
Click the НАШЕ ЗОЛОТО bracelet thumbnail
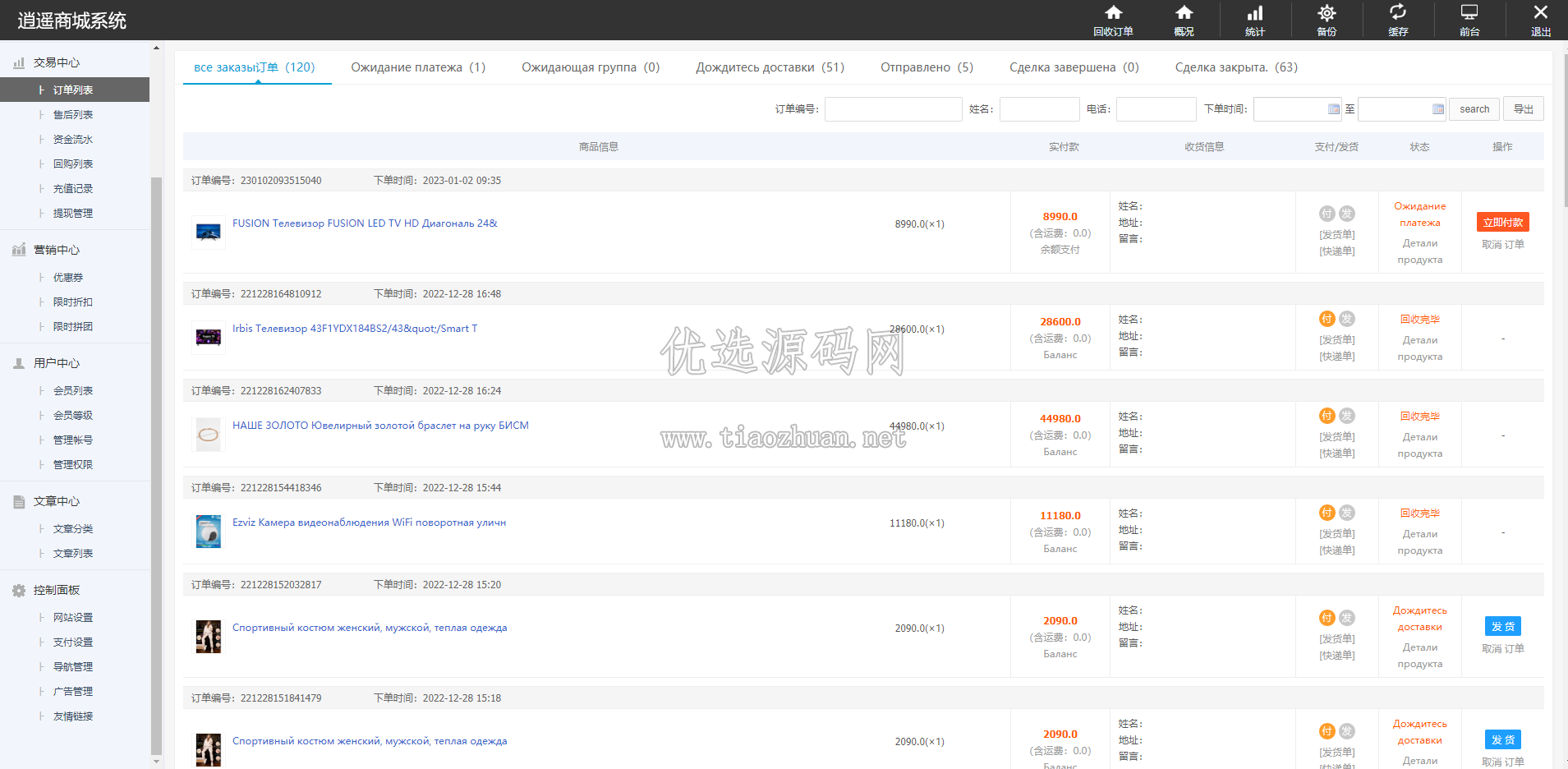point(209,435)
